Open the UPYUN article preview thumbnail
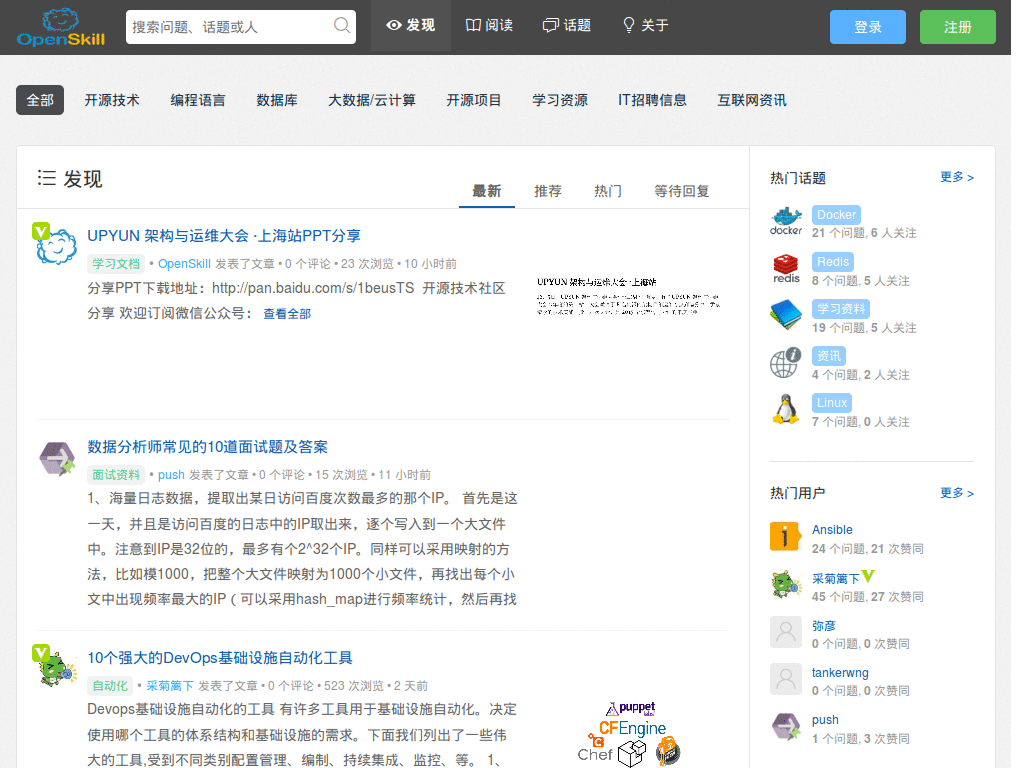 [x=628, y=295]
